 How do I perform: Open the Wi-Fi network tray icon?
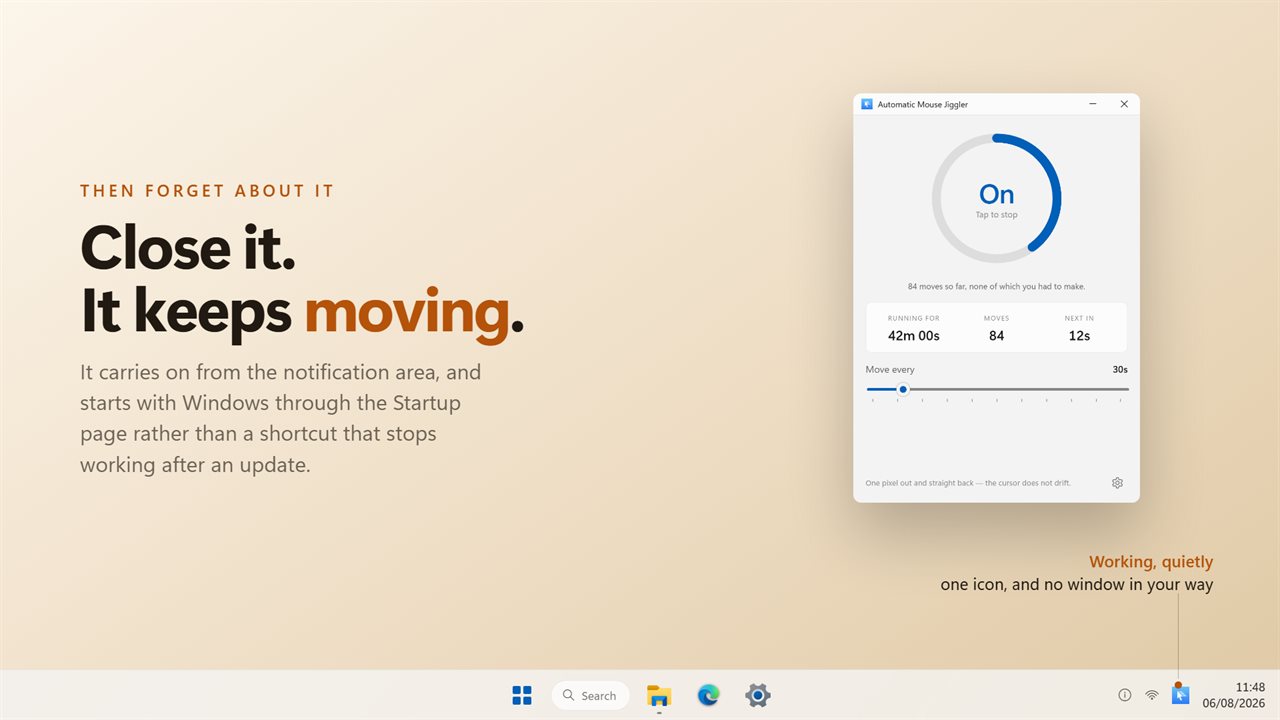[1152, 695]
